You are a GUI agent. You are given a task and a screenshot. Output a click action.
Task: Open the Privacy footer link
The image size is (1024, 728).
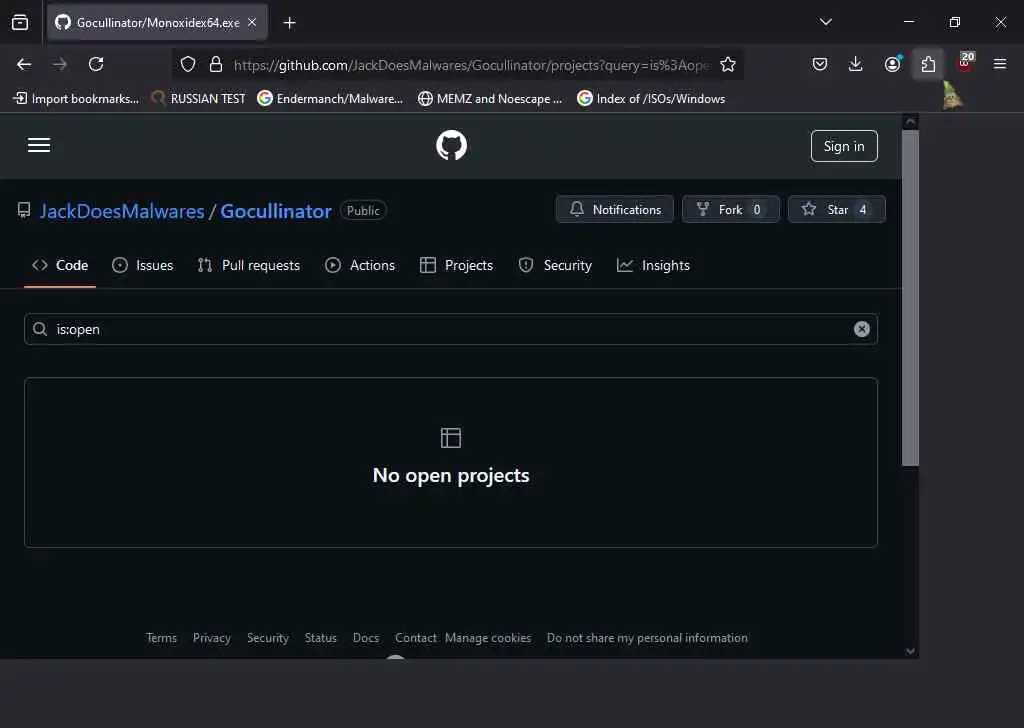tap(212, 638)
